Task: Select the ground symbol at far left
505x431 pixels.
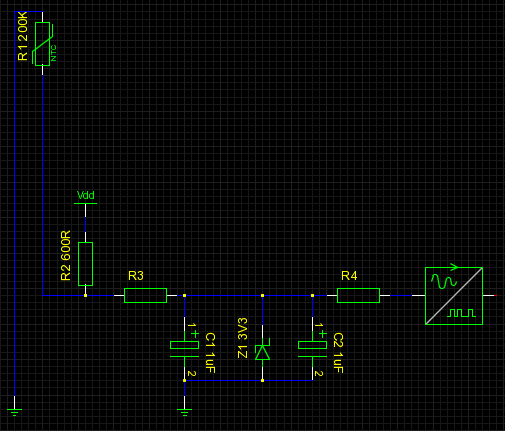Action: 14,412
